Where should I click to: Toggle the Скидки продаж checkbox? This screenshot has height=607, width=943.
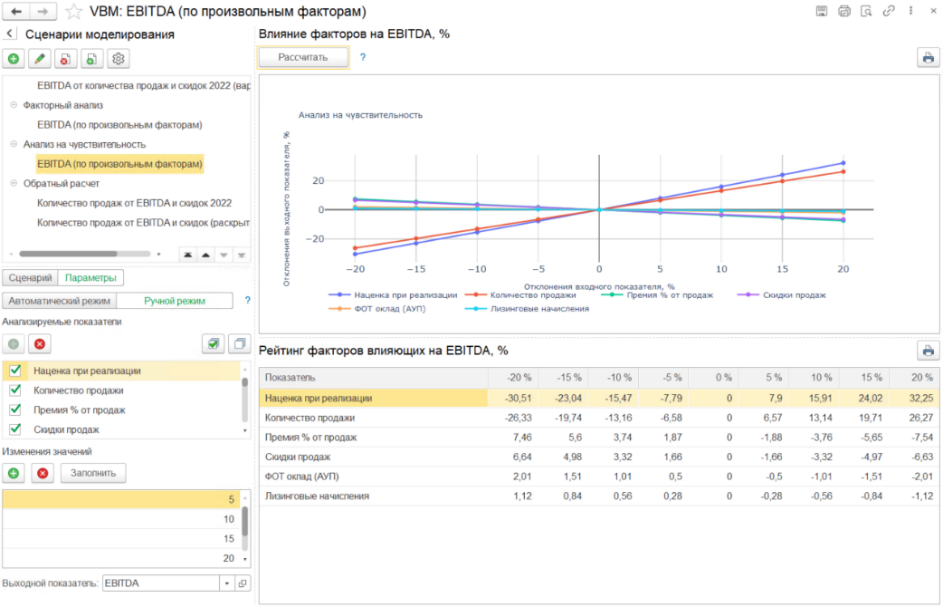pyautogui.click(x=15, y=430)
